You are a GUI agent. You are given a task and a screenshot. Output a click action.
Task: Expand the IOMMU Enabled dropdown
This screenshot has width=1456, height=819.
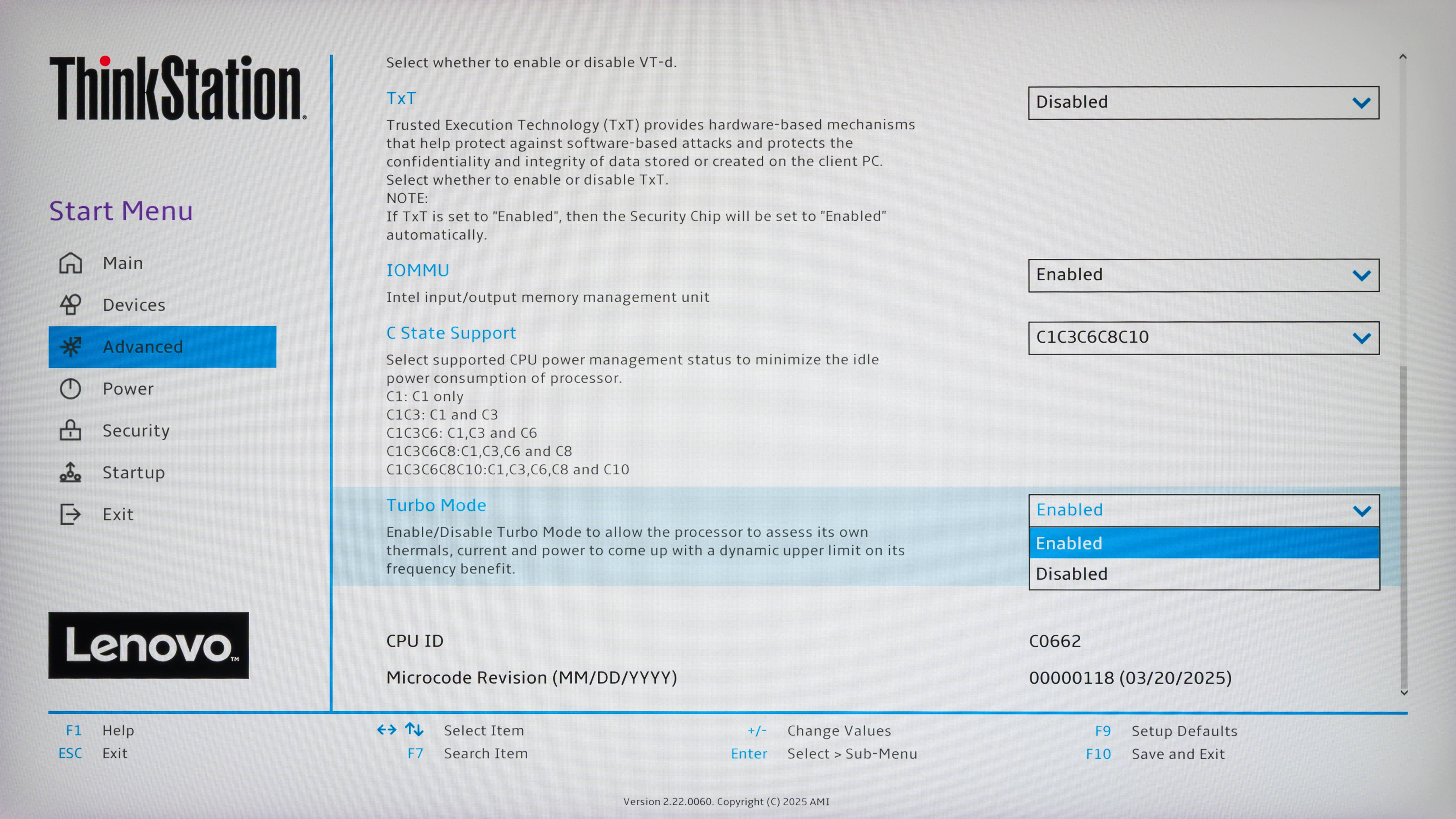1203,275
